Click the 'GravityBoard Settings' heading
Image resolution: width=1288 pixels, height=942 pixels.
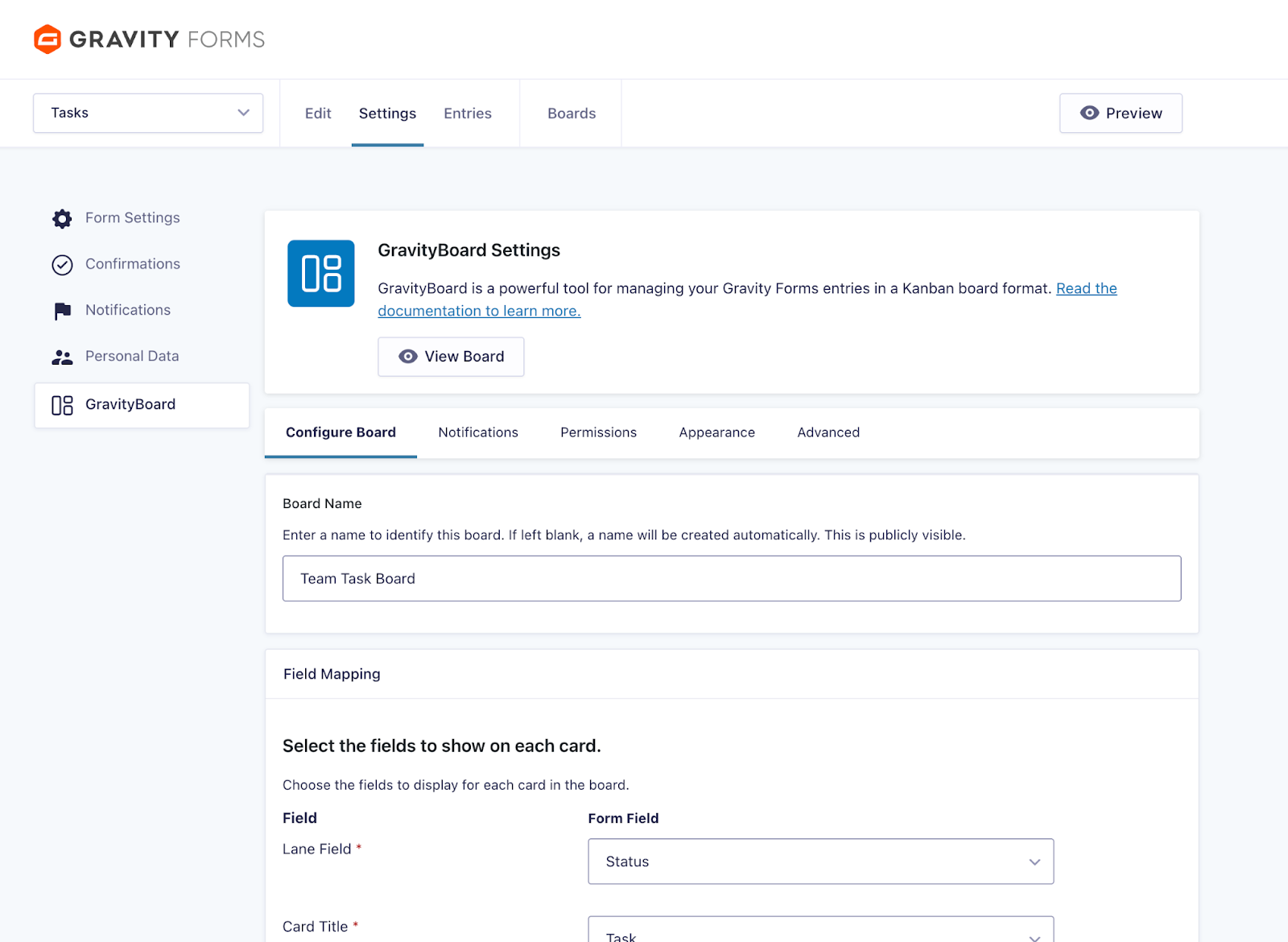469,250
